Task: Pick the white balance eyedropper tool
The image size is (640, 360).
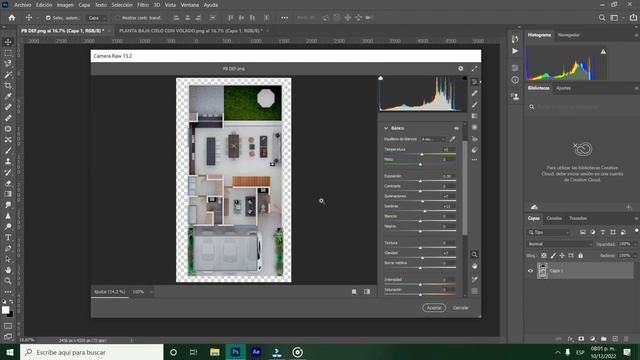Action: click(x=452, y=139)
